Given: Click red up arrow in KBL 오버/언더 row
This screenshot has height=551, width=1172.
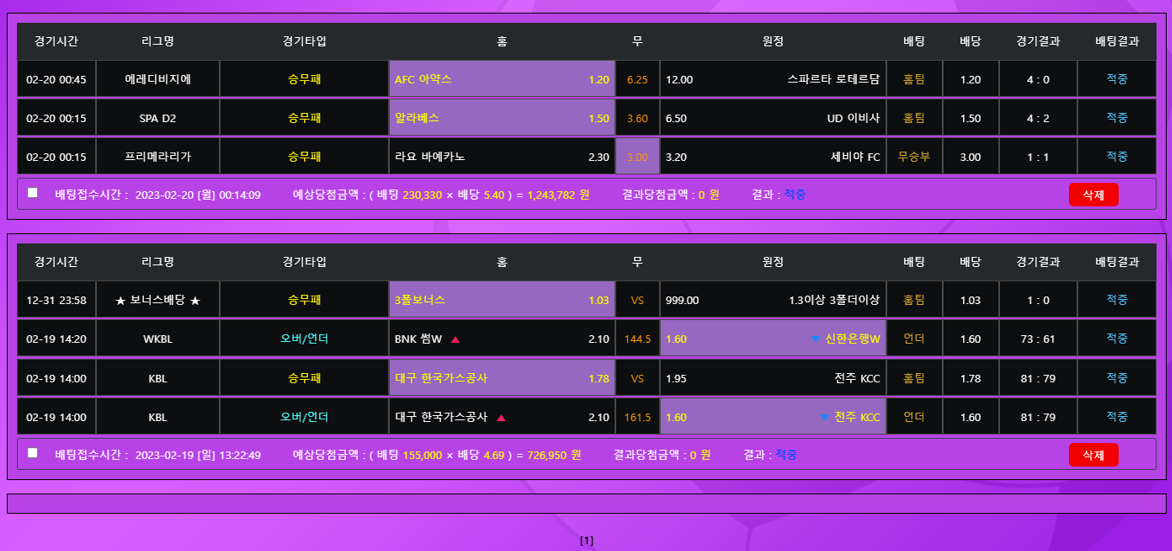Looking at the screenshot, I should pos(501,418).
